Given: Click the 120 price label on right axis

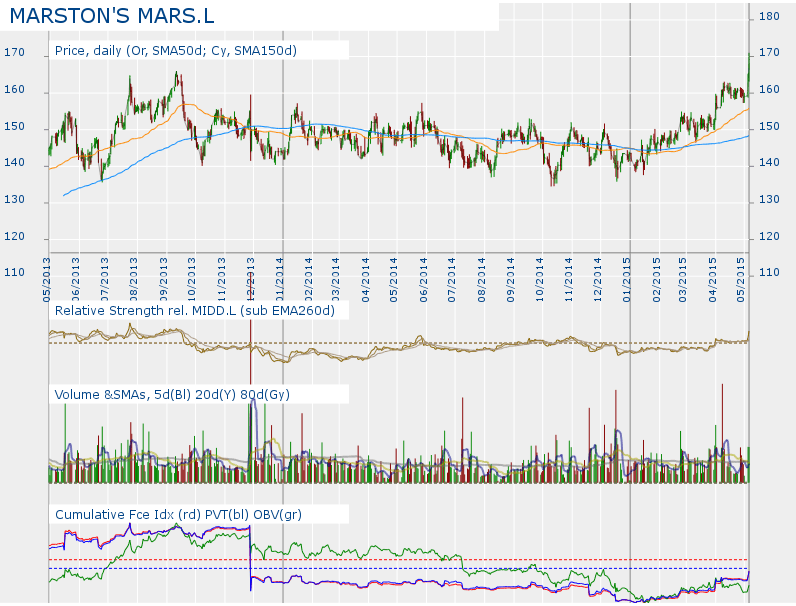Looking at the screenshot, I should coord(769,237).
